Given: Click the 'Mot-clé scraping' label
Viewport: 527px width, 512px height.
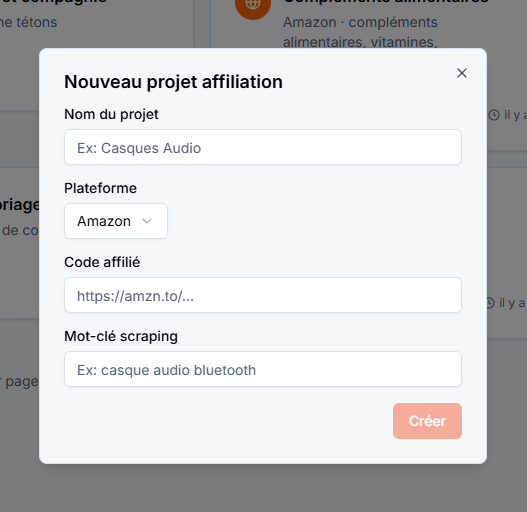Looking at the screenshot, I should (x=121, y=336).
